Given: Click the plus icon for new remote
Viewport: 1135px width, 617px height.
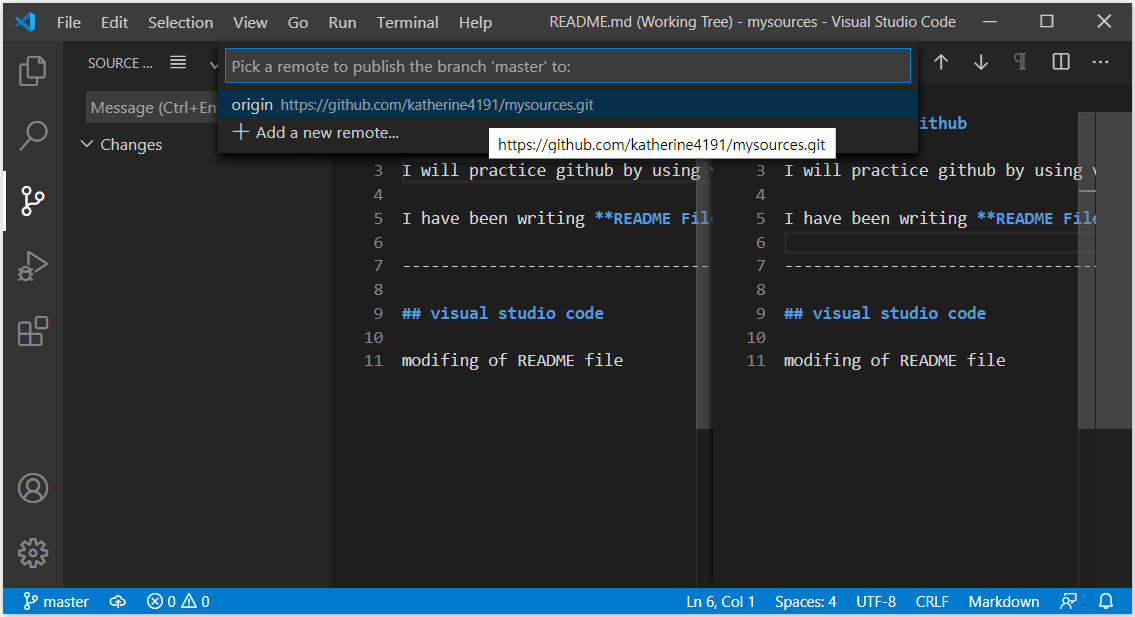Looking at the screenshot, I should coord(240,133).
